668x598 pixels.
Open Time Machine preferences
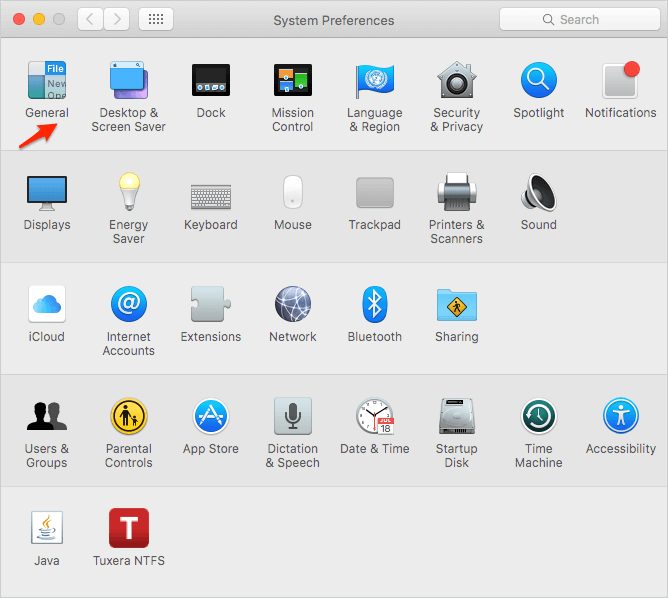pos(538,416)
